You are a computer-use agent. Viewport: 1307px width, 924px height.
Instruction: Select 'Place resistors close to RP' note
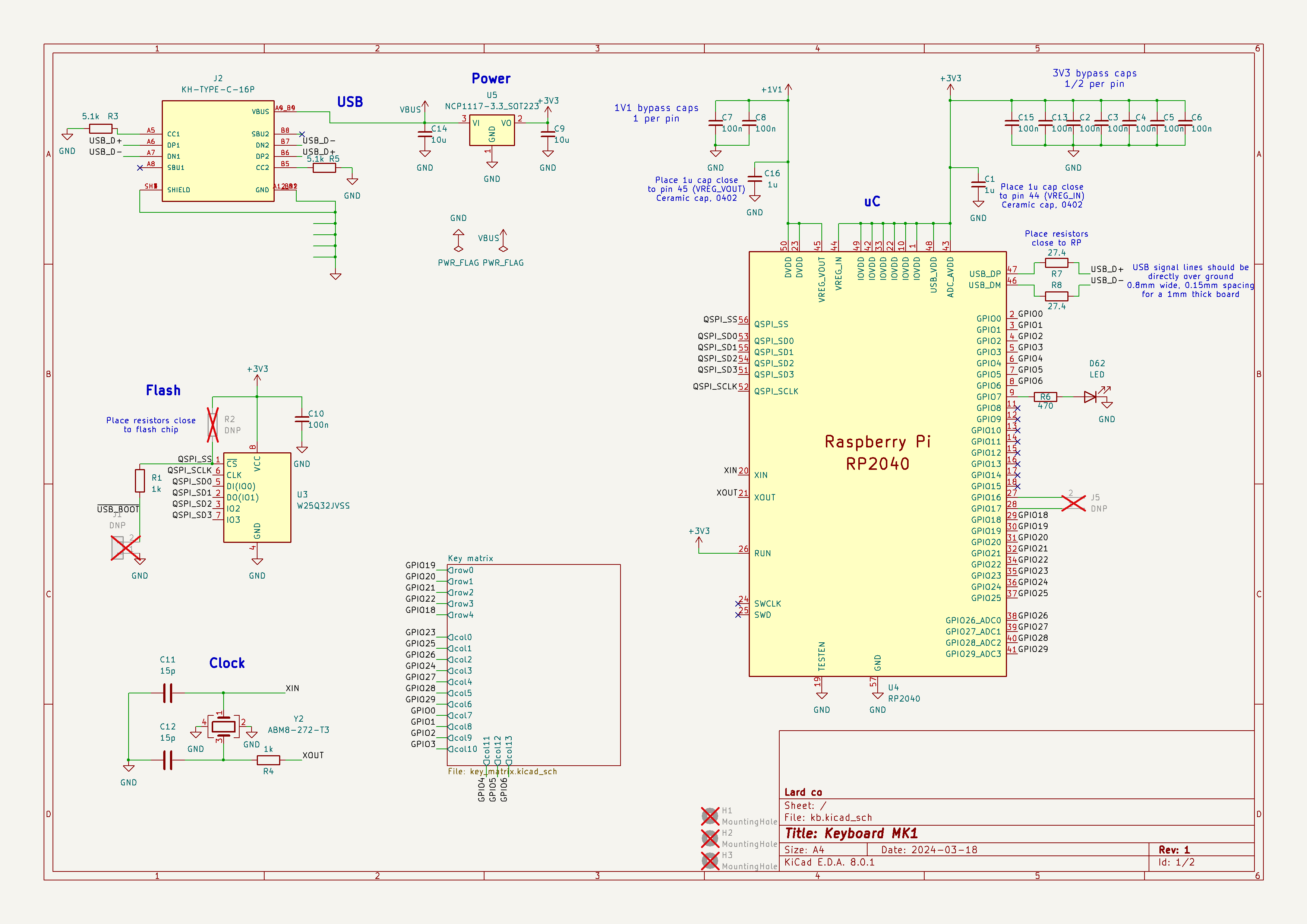[1056, 238]
